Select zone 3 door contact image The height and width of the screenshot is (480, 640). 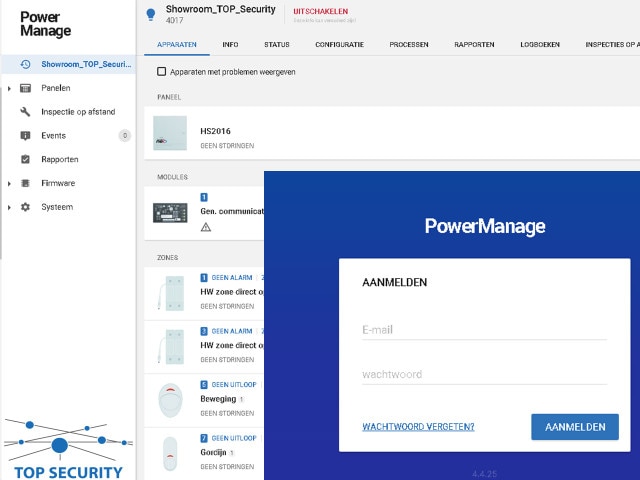pyautogui.click(x=171, y=347)
